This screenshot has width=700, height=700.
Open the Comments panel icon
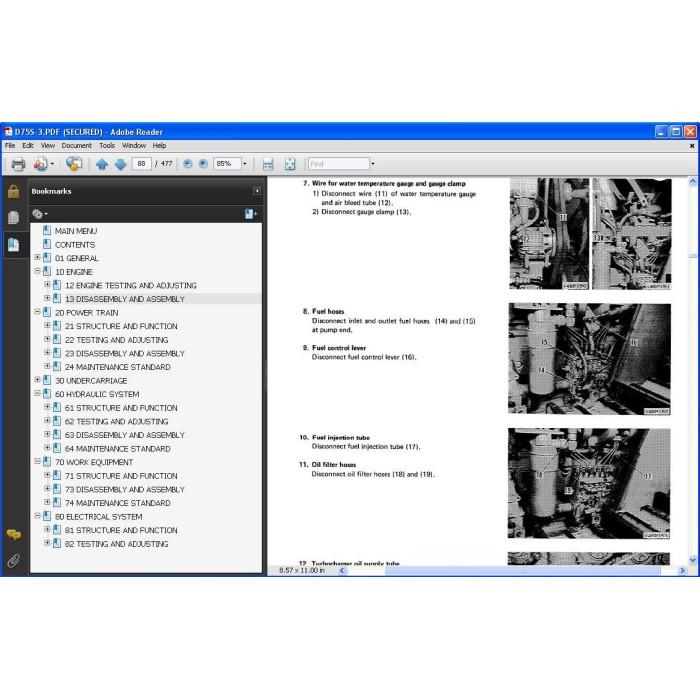13,534
